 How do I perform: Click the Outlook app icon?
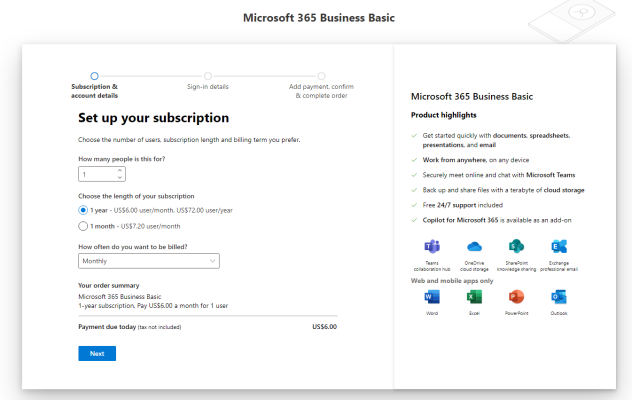coord(559,297)
